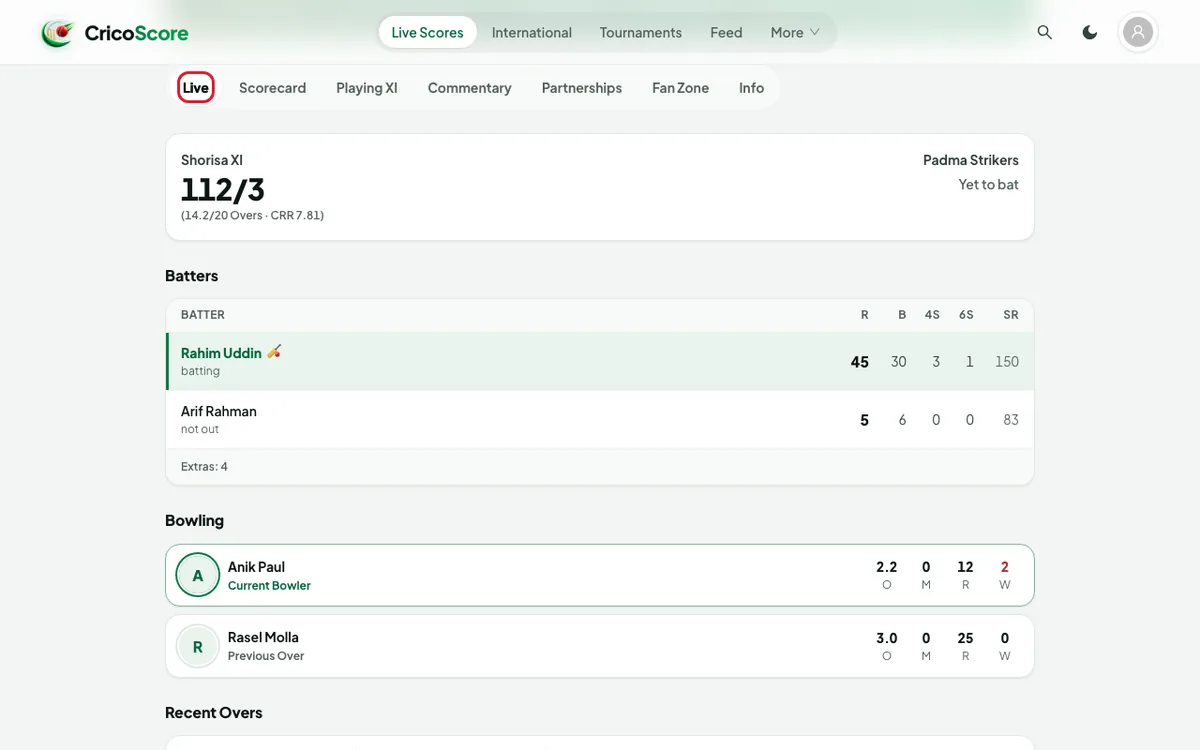
Task: Open the Feed nav item
Action: pyautogui.click(x=726, y=33)
